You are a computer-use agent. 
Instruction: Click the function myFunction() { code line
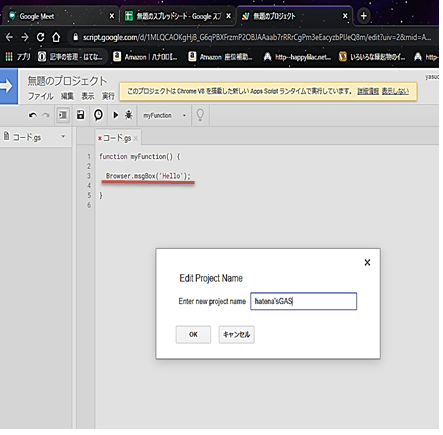tap(140, 157)
